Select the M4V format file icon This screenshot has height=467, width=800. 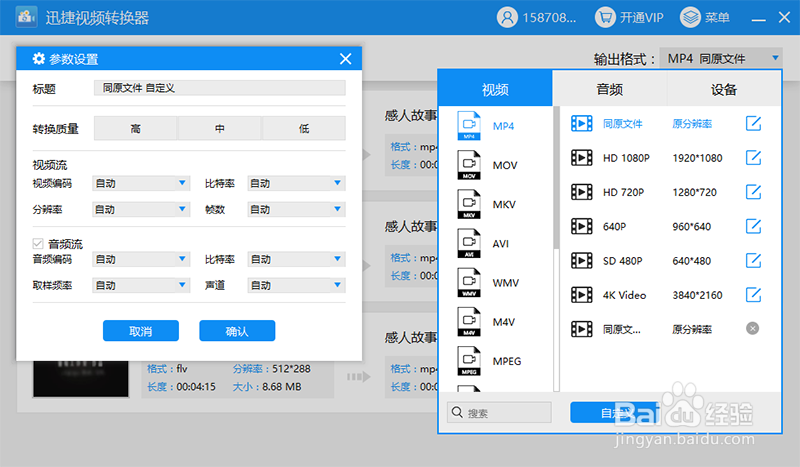tap(469, 322)
